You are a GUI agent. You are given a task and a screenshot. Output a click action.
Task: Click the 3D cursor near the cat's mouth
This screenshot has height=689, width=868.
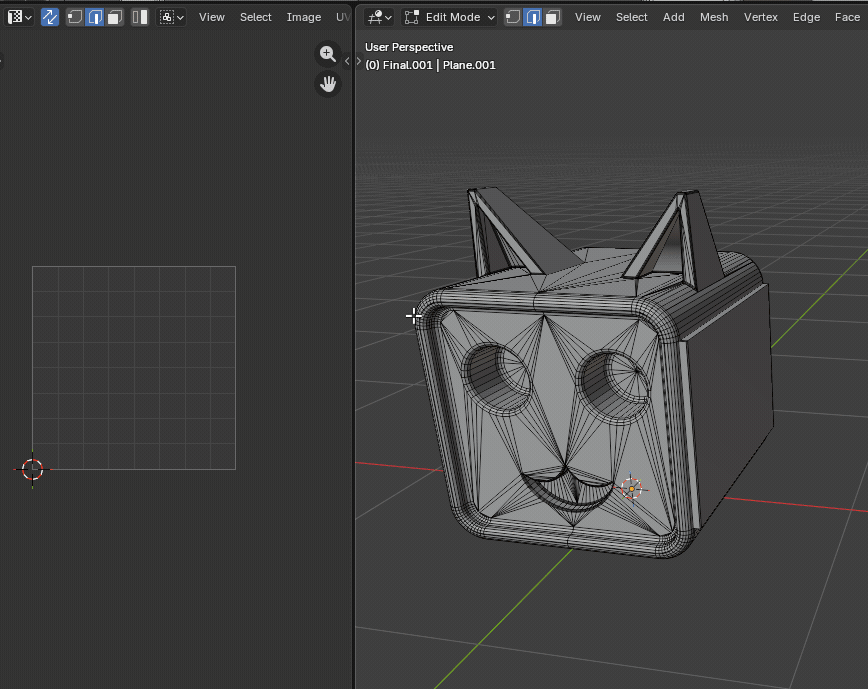coord(632,489)
